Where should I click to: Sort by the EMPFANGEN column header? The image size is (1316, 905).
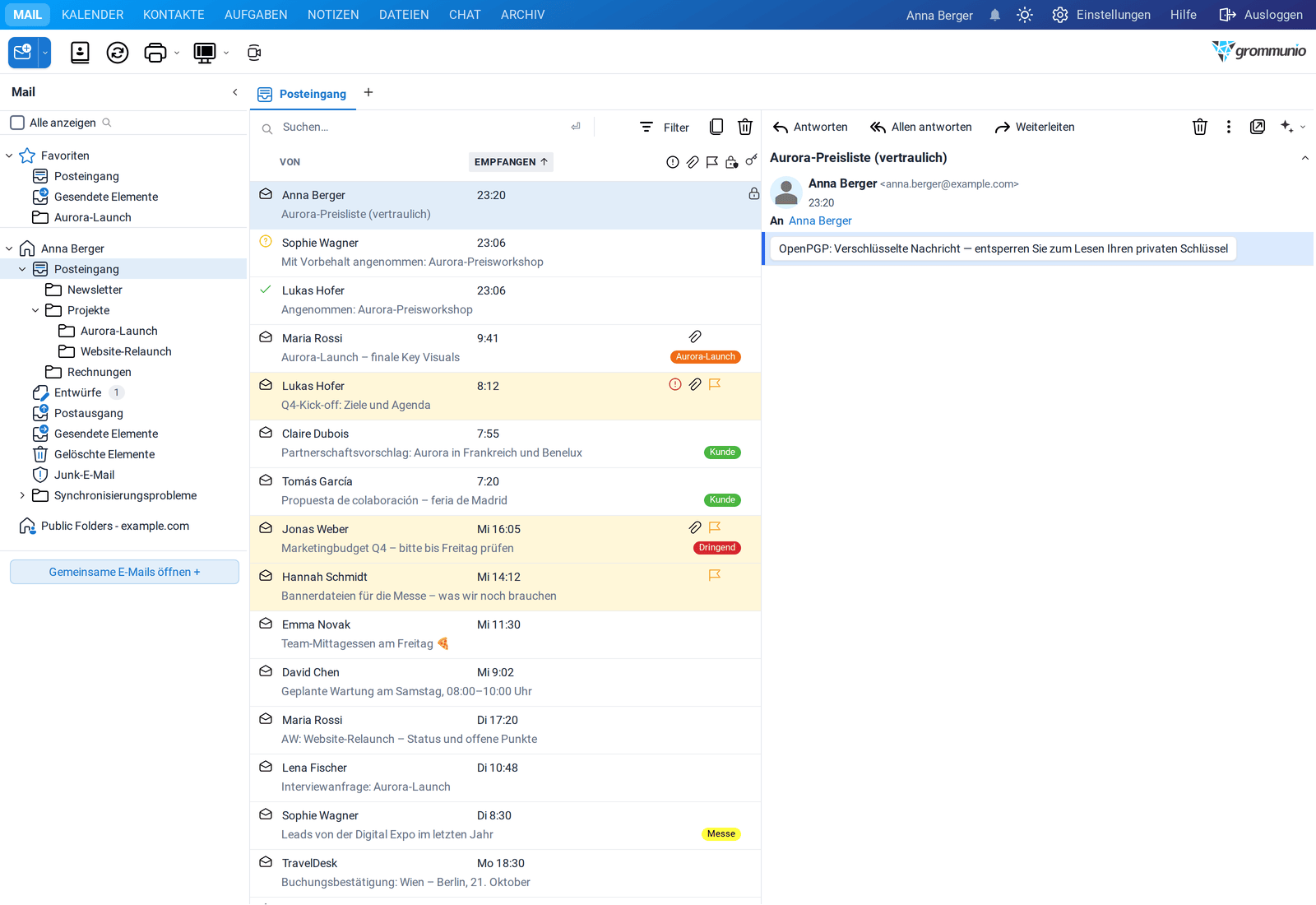[511, 162]
